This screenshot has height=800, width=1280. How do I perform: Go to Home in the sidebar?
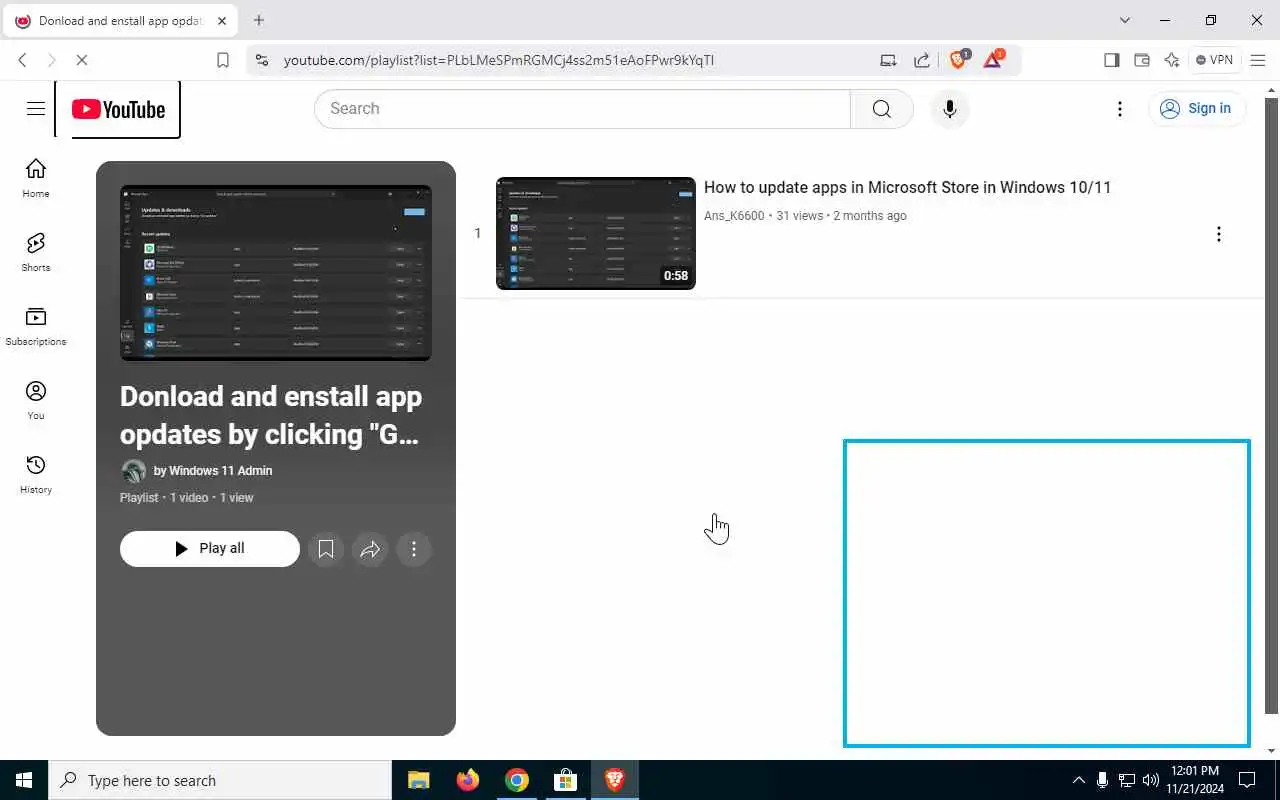click(36, 178)
